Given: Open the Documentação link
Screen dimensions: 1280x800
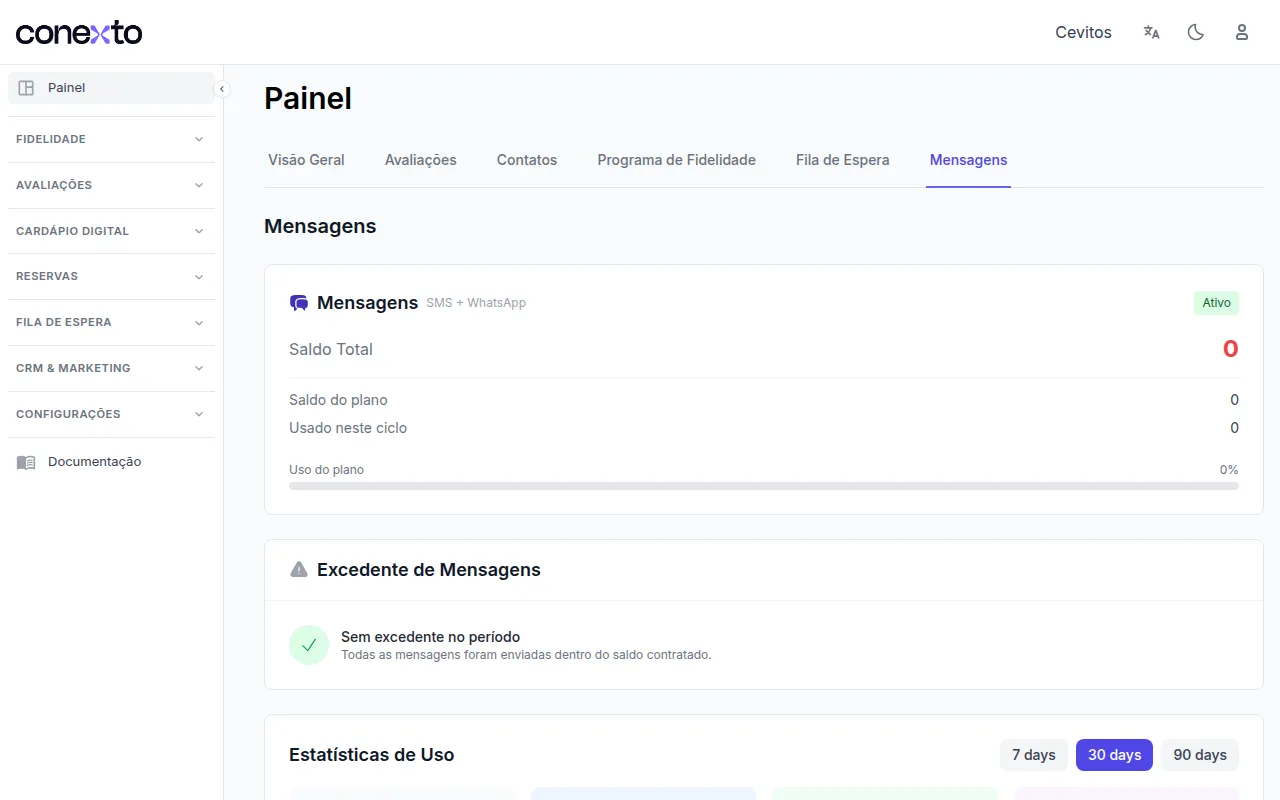Looking at the screenshot, I should tap(111, 462).
